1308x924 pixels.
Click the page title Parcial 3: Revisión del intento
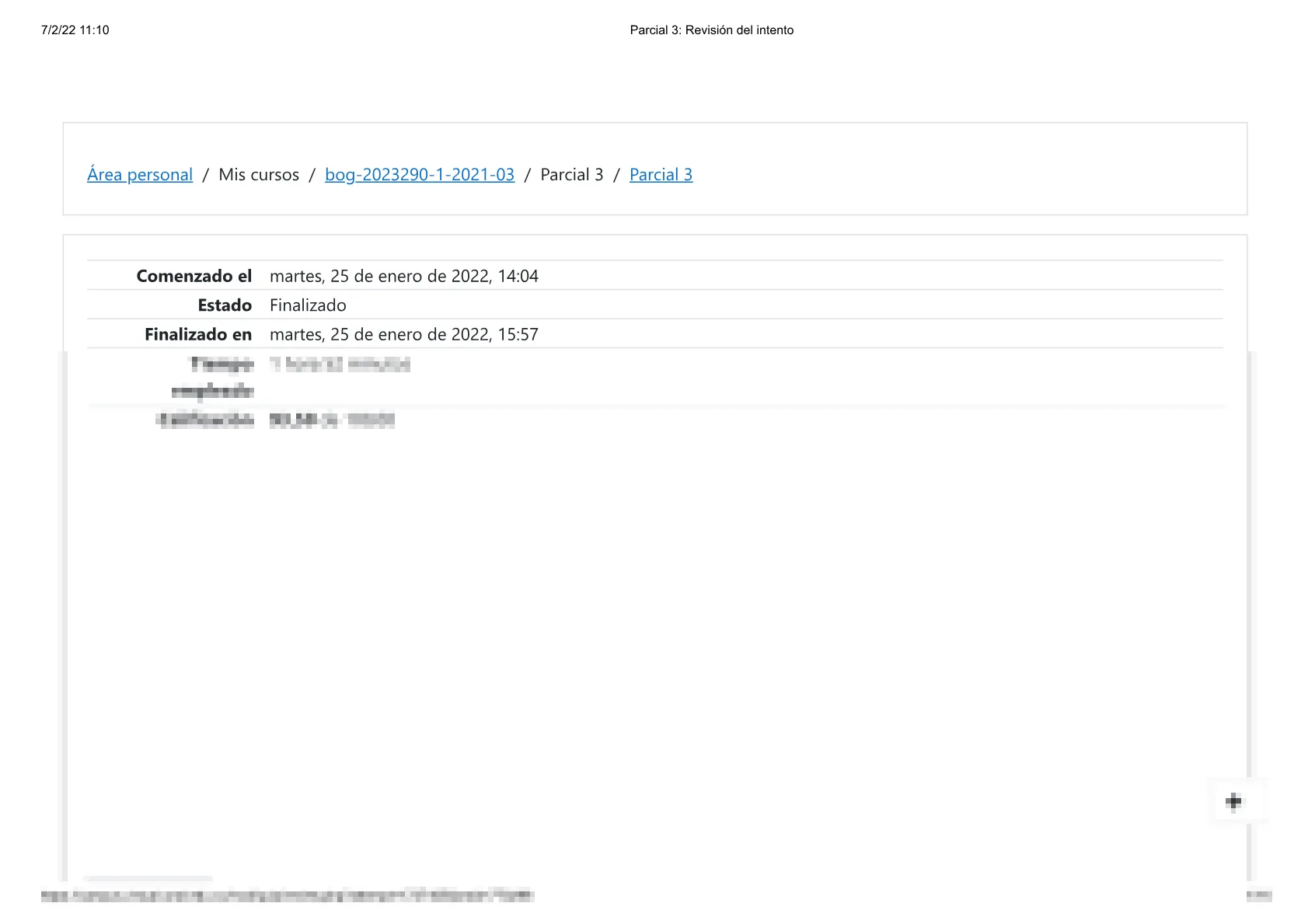(711, 30)
